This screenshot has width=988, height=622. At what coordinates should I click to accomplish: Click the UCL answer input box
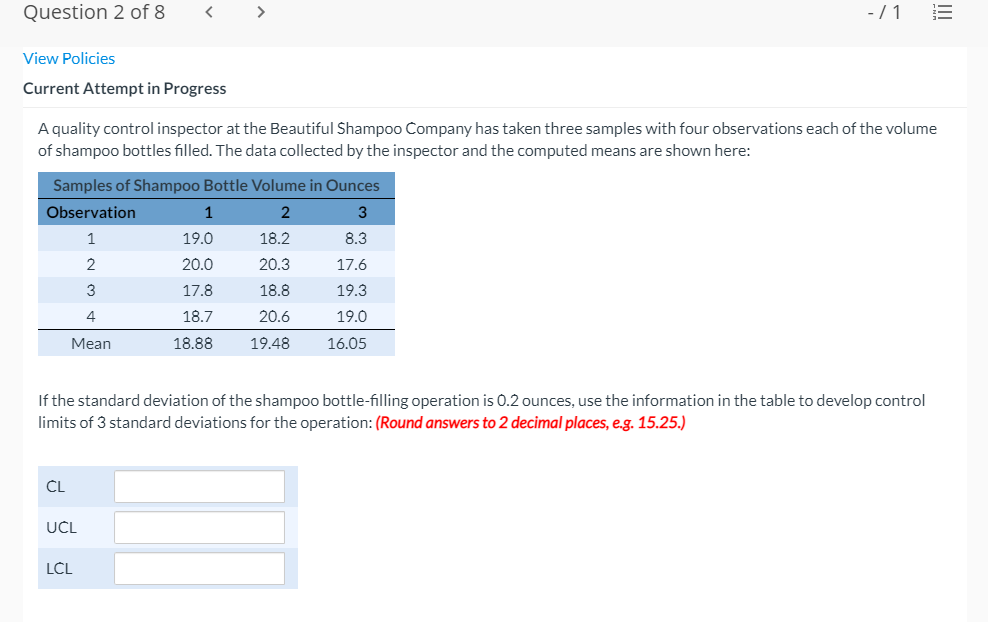pyautogui.click(x=198, y=527)
